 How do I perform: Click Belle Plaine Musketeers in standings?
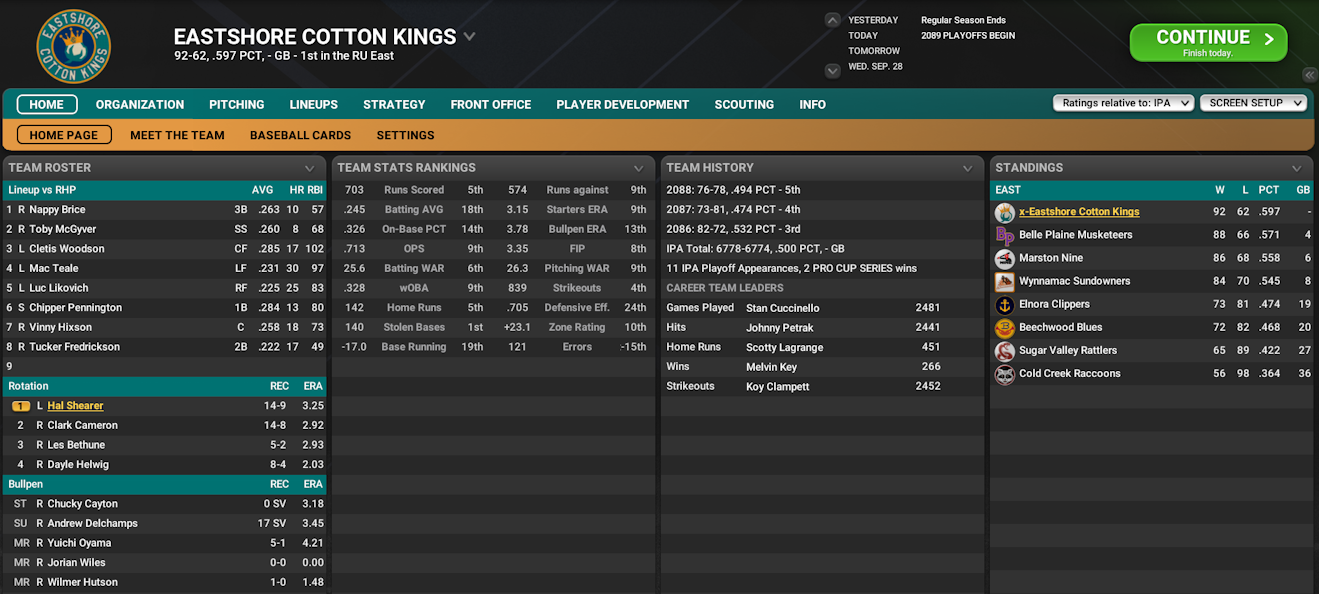tap(1076, 235)
